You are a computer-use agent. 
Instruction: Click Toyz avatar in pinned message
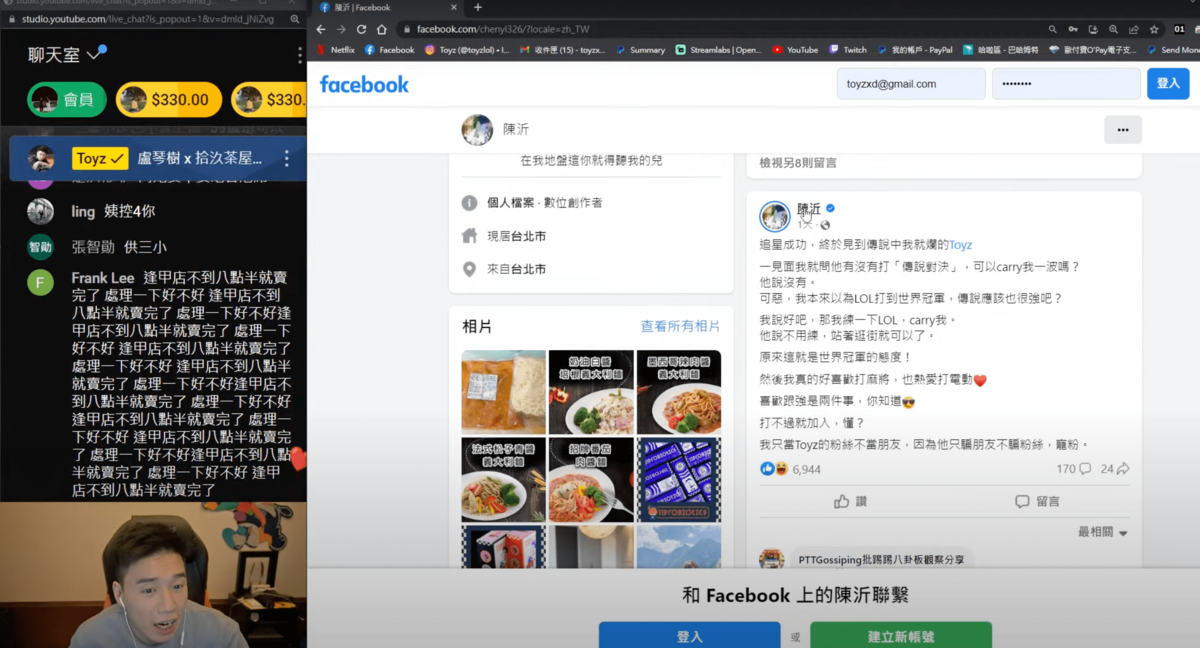pyautogui.click(x=41, y=158)
